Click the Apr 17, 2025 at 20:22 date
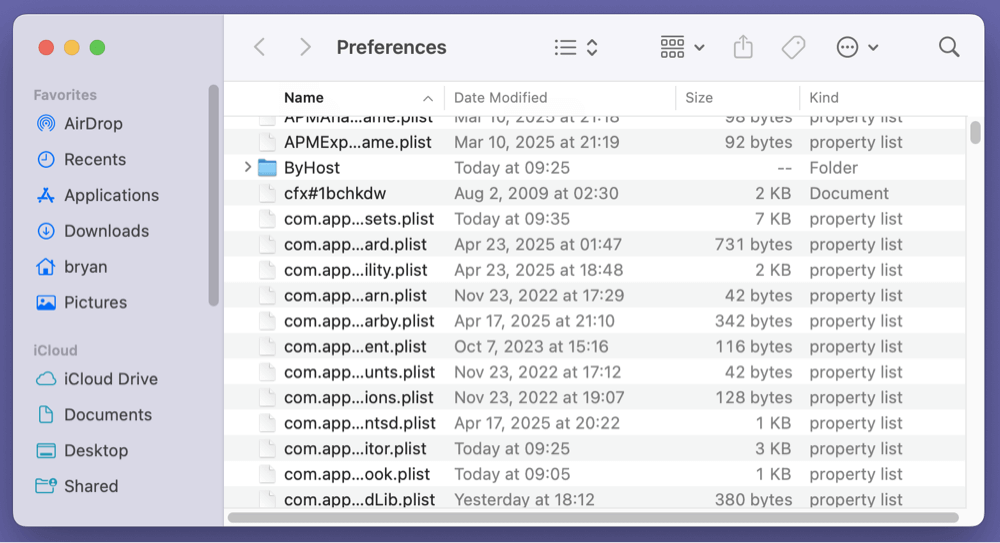This screenshot has width=1000, height=543. click(537, 423)
